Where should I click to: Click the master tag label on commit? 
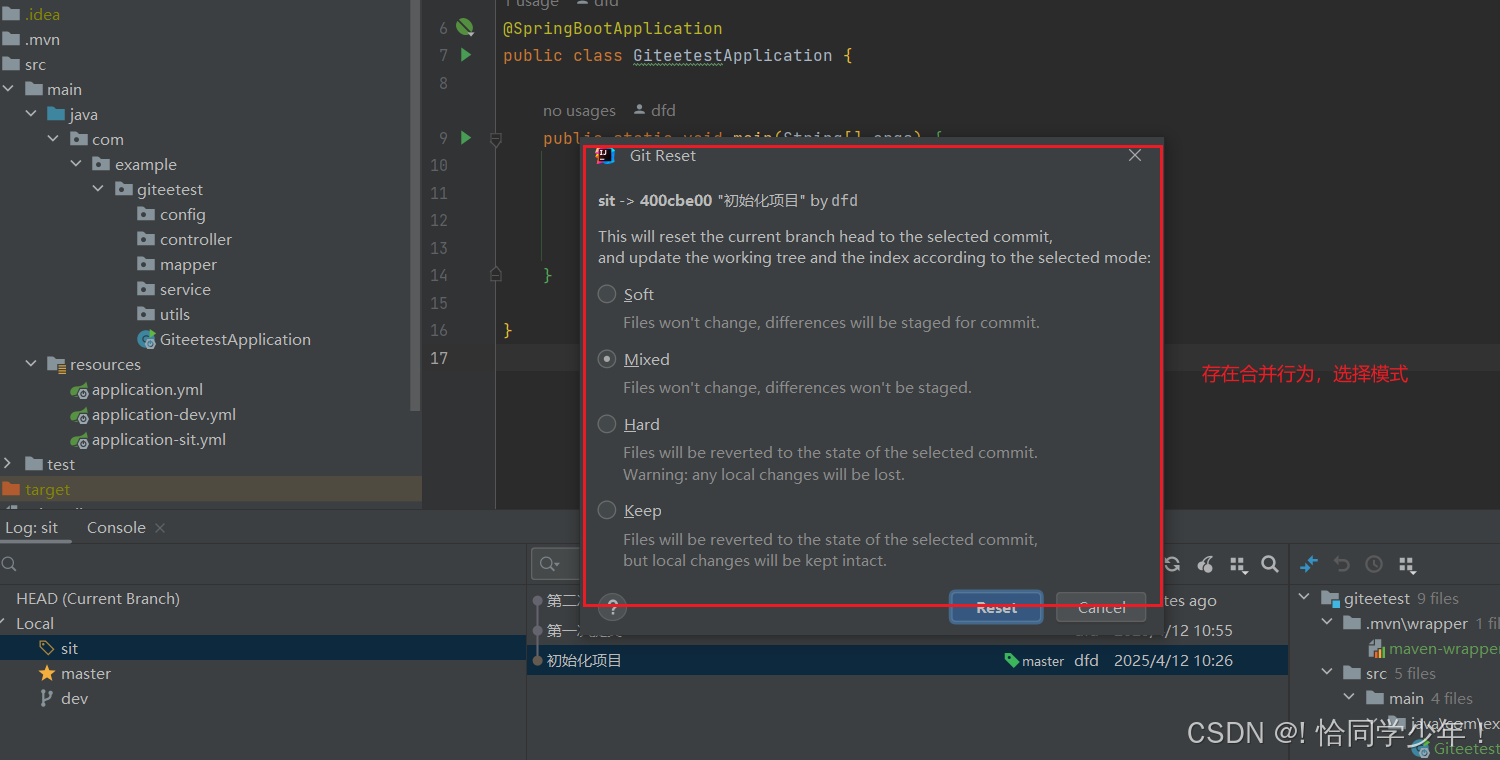click(1034, 661)
